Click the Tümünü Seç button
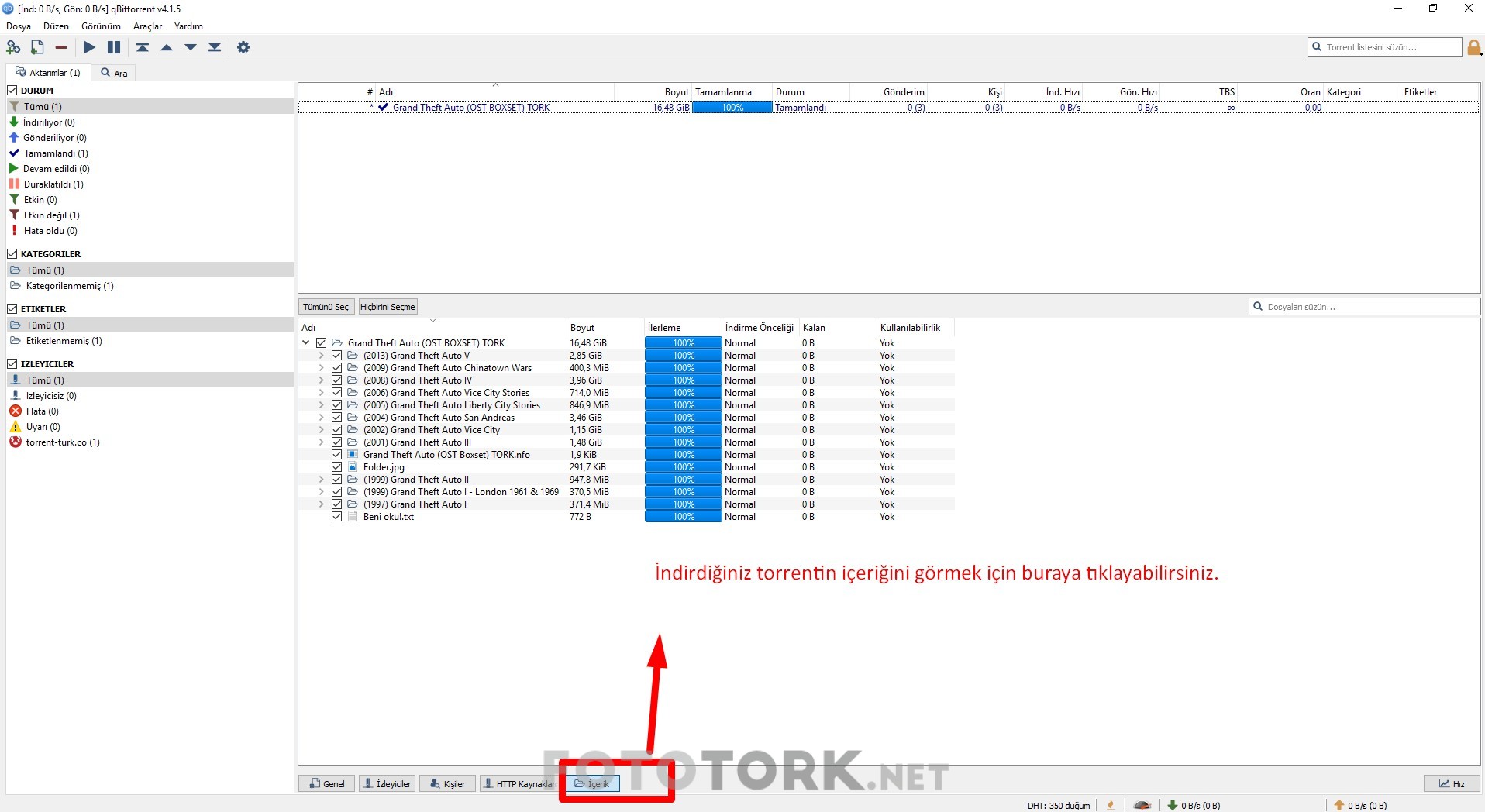This screenshot has height=812, width=1485. (x=326, y=307)
